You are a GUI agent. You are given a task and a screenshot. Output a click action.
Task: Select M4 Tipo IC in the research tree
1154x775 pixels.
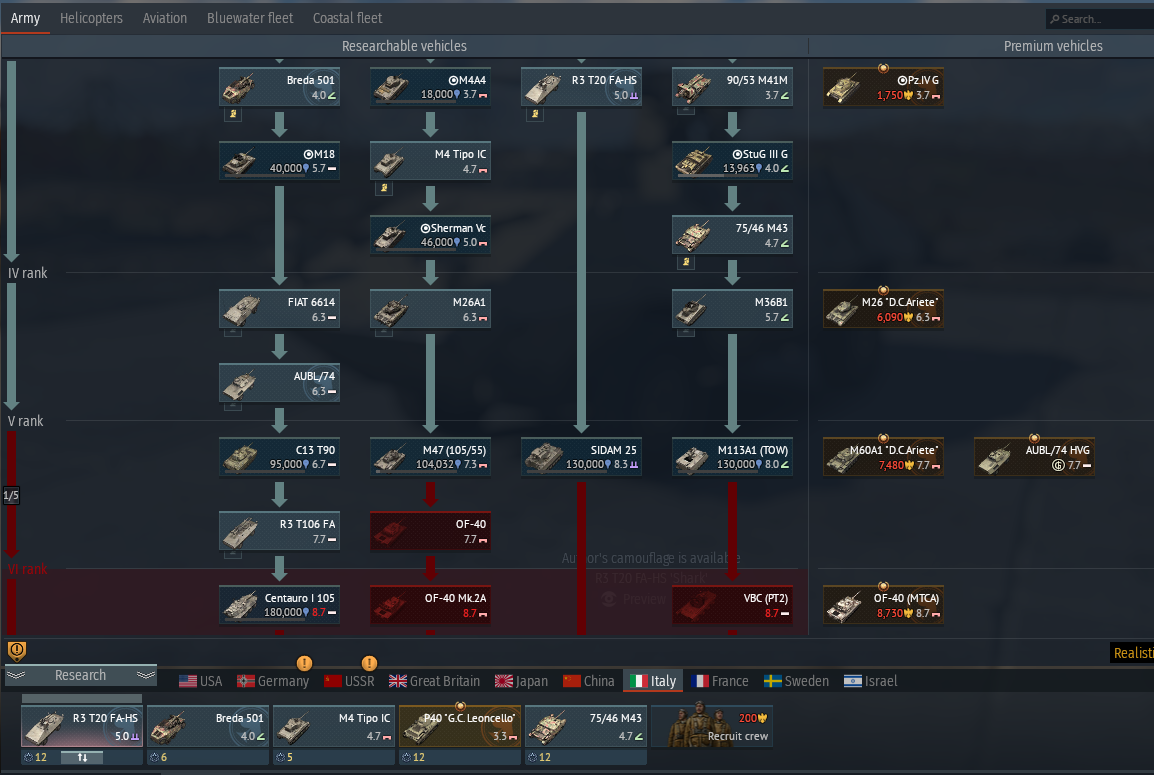[x=431, y=161]
